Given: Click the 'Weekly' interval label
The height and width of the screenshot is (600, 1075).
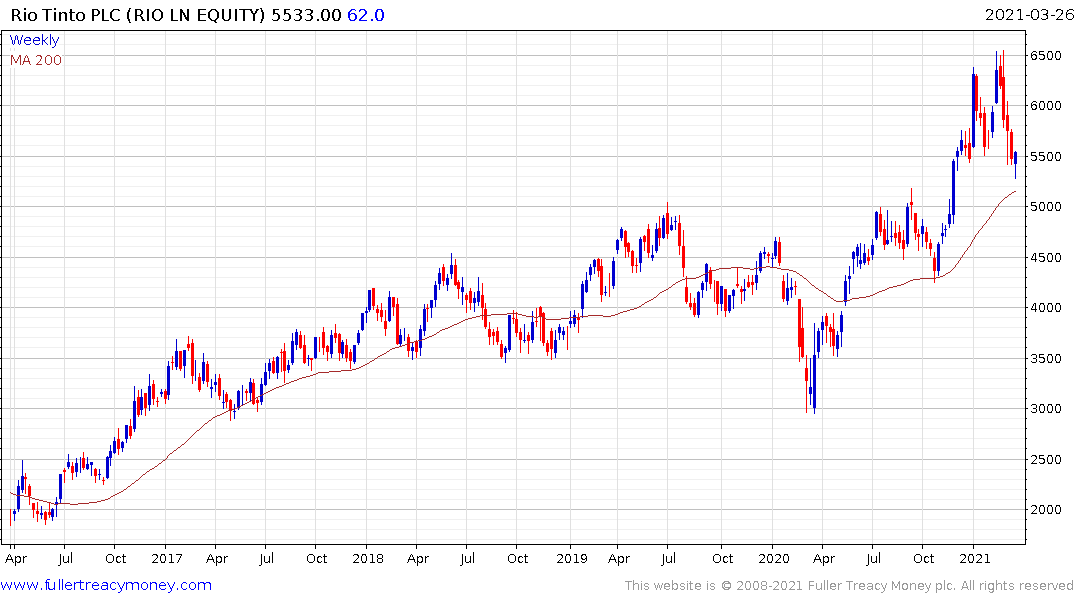Looking at the screenshot, I should coord(34,40).
